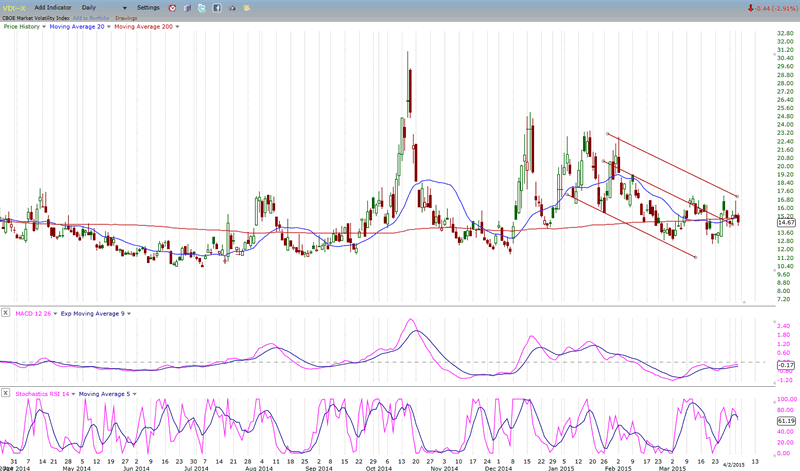800x471 pixels.
Task: Click the Drawings link
Action: [x=127, y=17]
